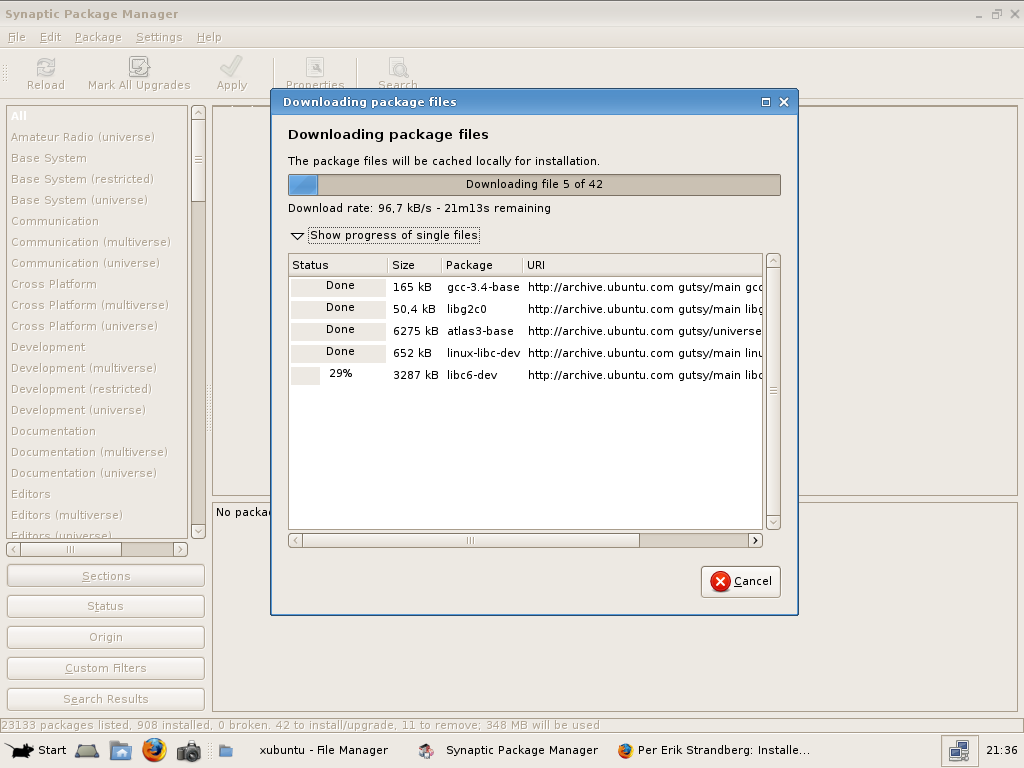
Task: Launch Firefox from the taskbar
Action: coord(154,750)
